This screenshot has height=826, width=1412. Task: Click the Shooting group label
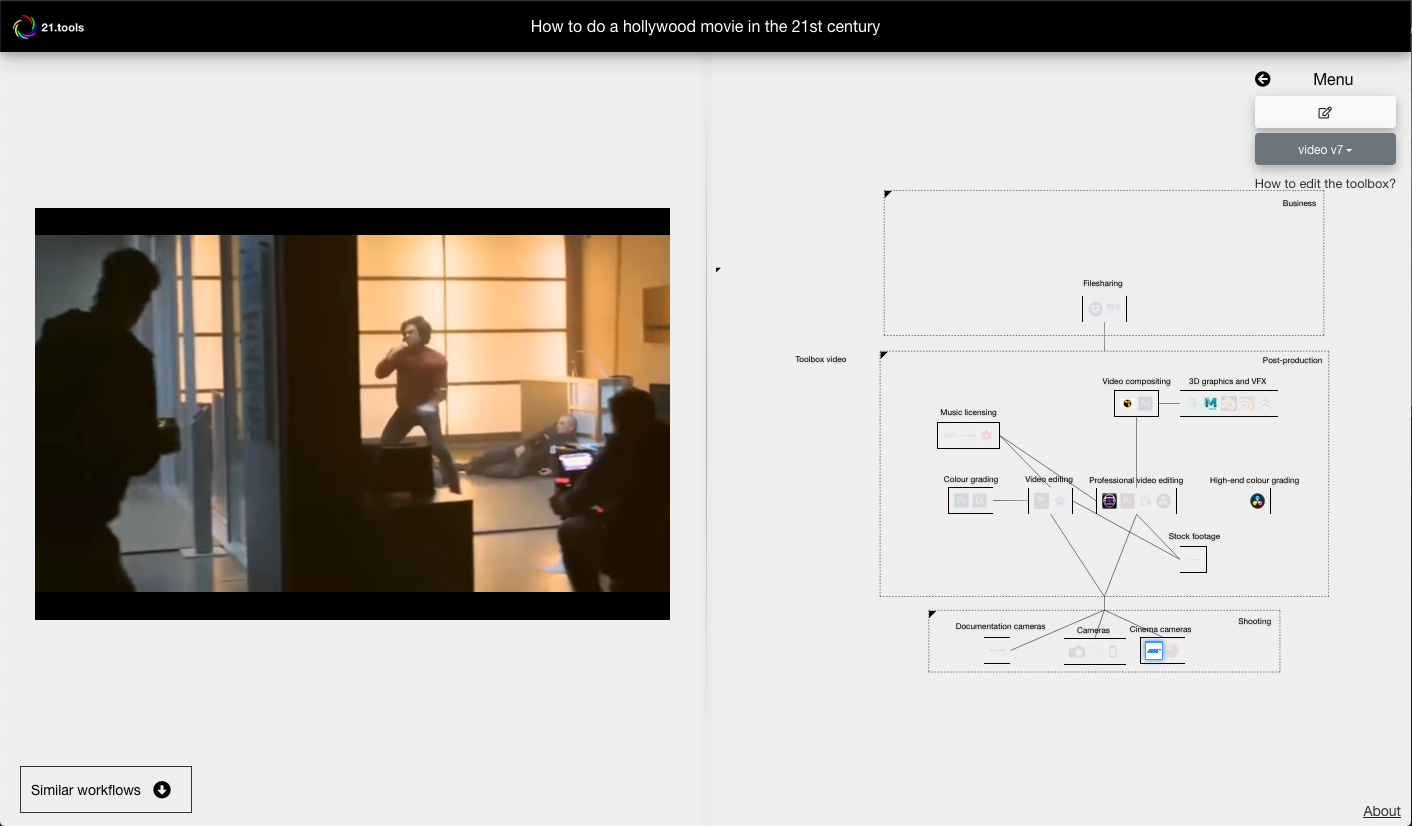[x=1254, y=621]
